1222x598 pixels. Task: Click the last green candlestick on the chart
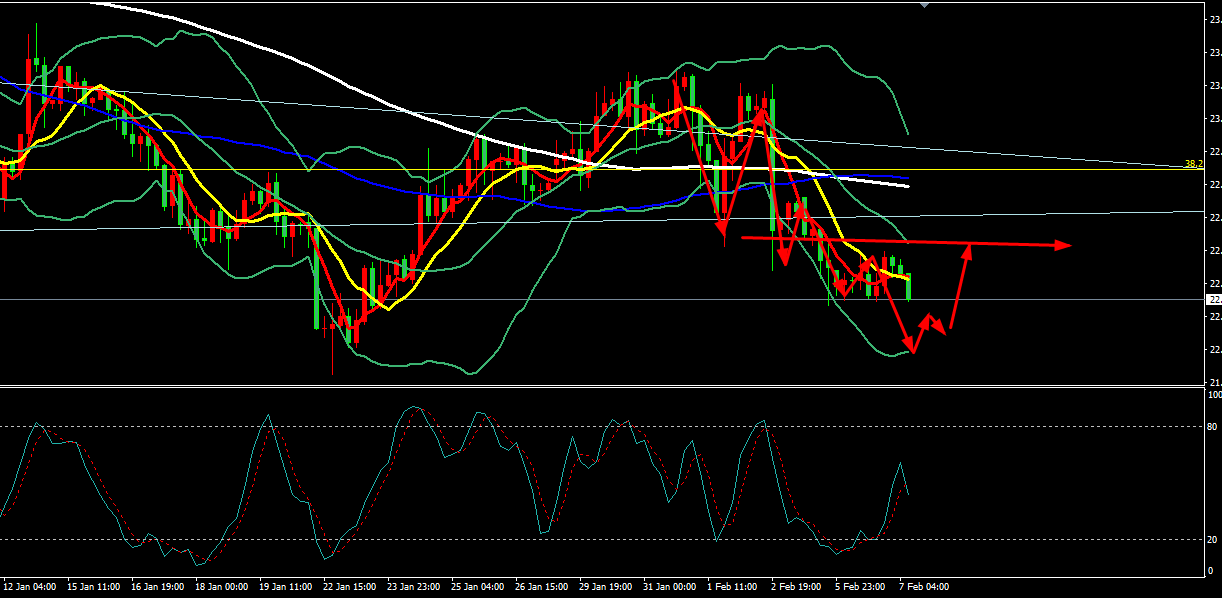tap(909, 286)
